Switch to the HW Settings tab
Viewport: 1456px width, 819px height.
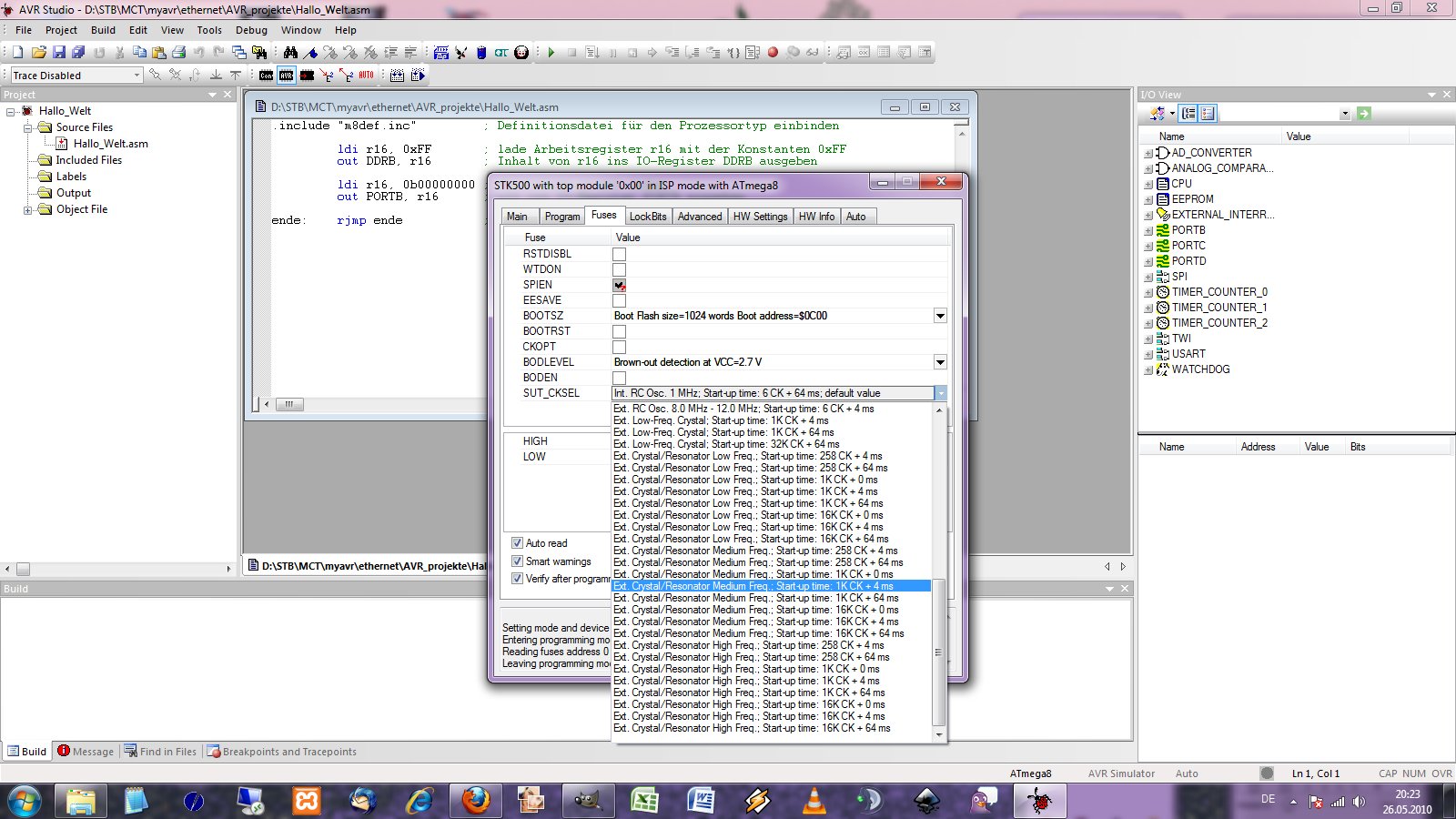coord(760,217)
